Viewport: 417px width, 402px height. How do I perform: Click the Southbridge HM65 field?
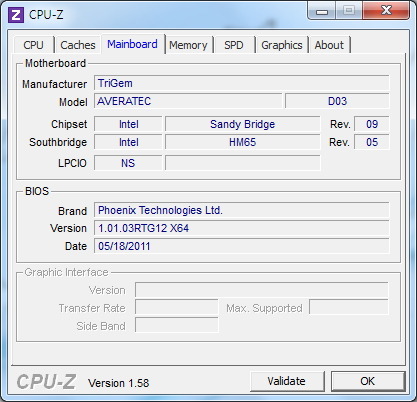click(x=243, y=142)
